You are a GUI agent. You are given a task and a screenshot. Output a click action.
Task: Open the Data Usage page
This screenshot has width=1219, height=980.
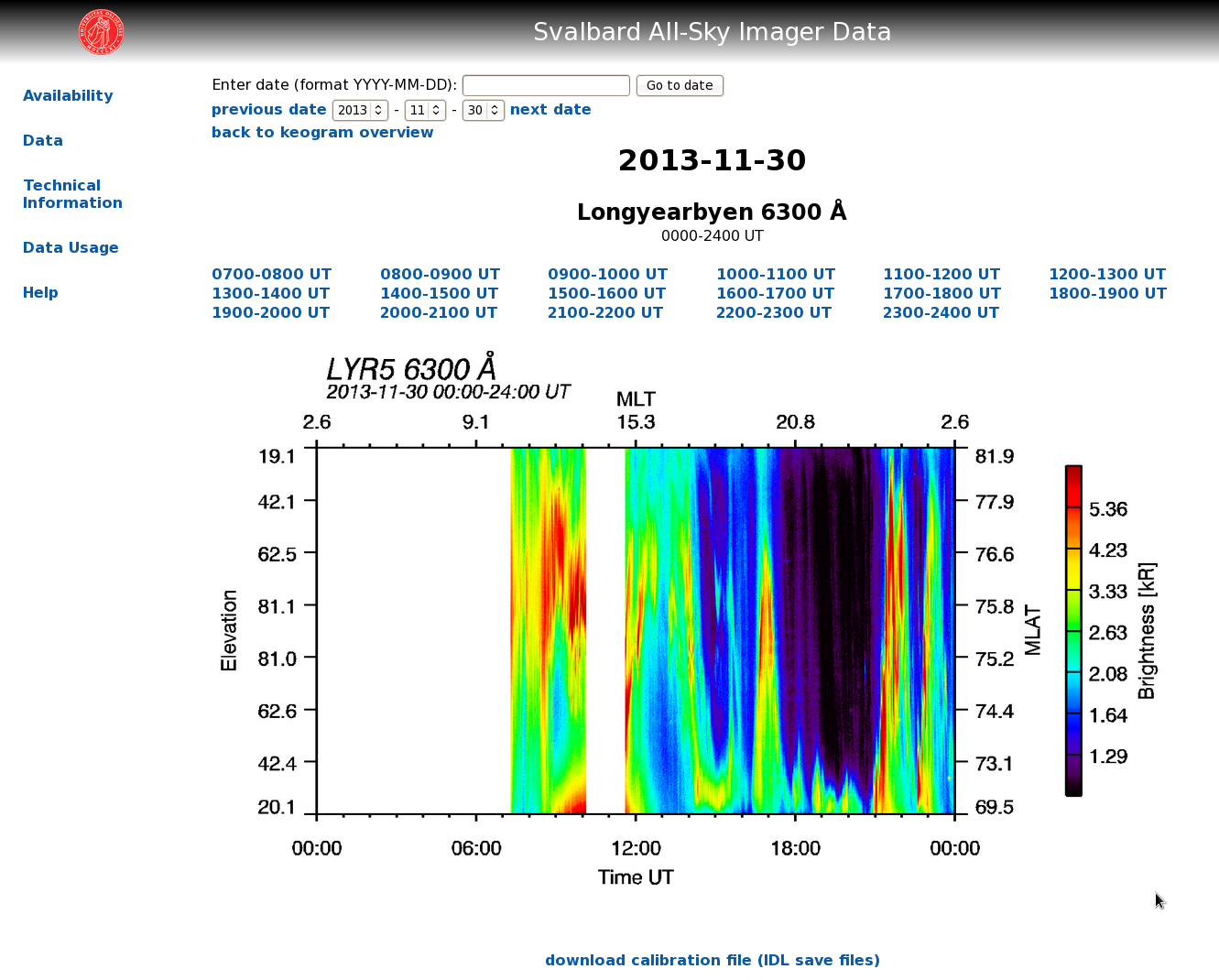click(71, 247)
